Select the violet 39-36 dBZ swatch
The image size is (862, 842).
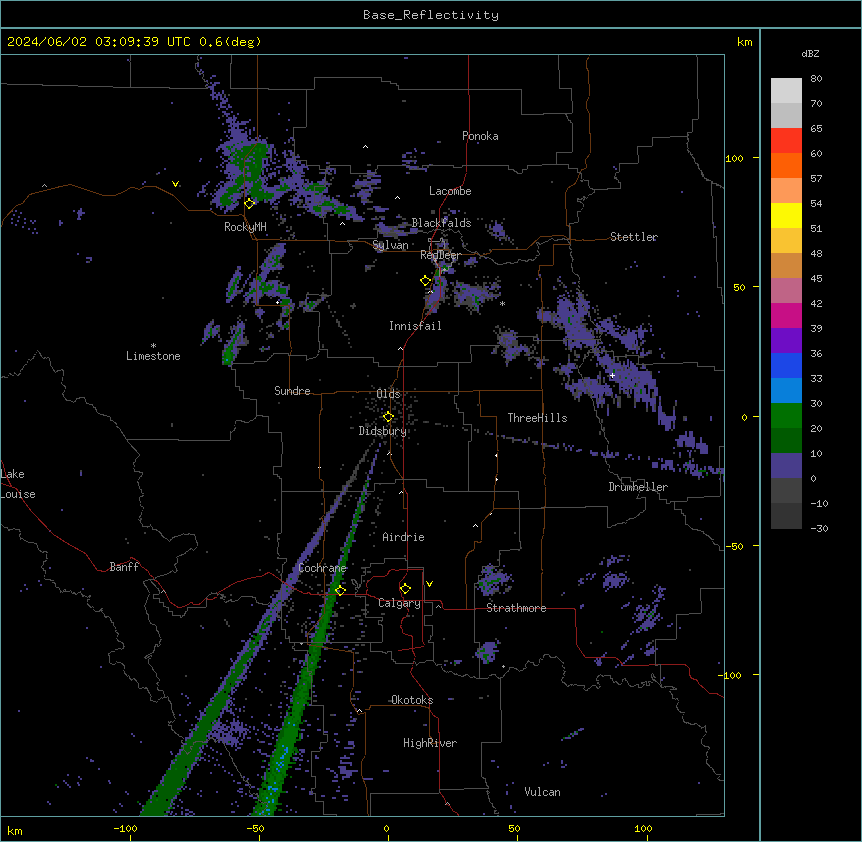click(x=786, y=341)
